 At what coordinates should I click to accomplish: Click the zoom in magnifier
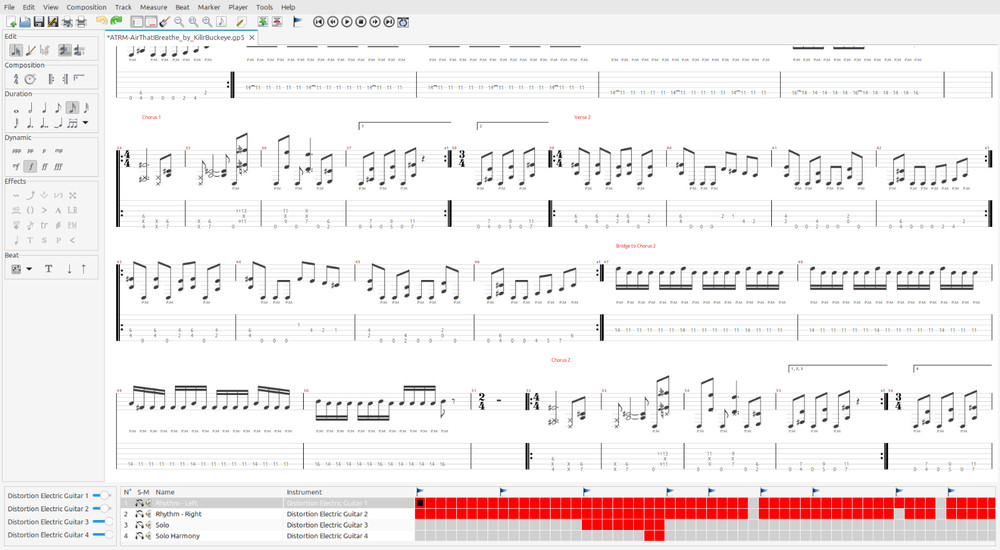pyautogui.click(x=207, y=22)
